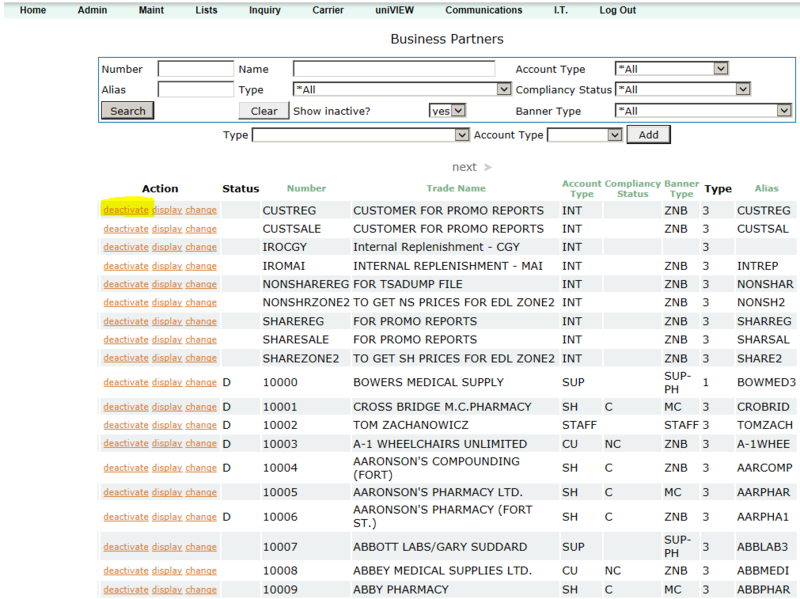Open the Account Type filter dropdown
This screenshot has width=800, height=599.
click(671, 68)
